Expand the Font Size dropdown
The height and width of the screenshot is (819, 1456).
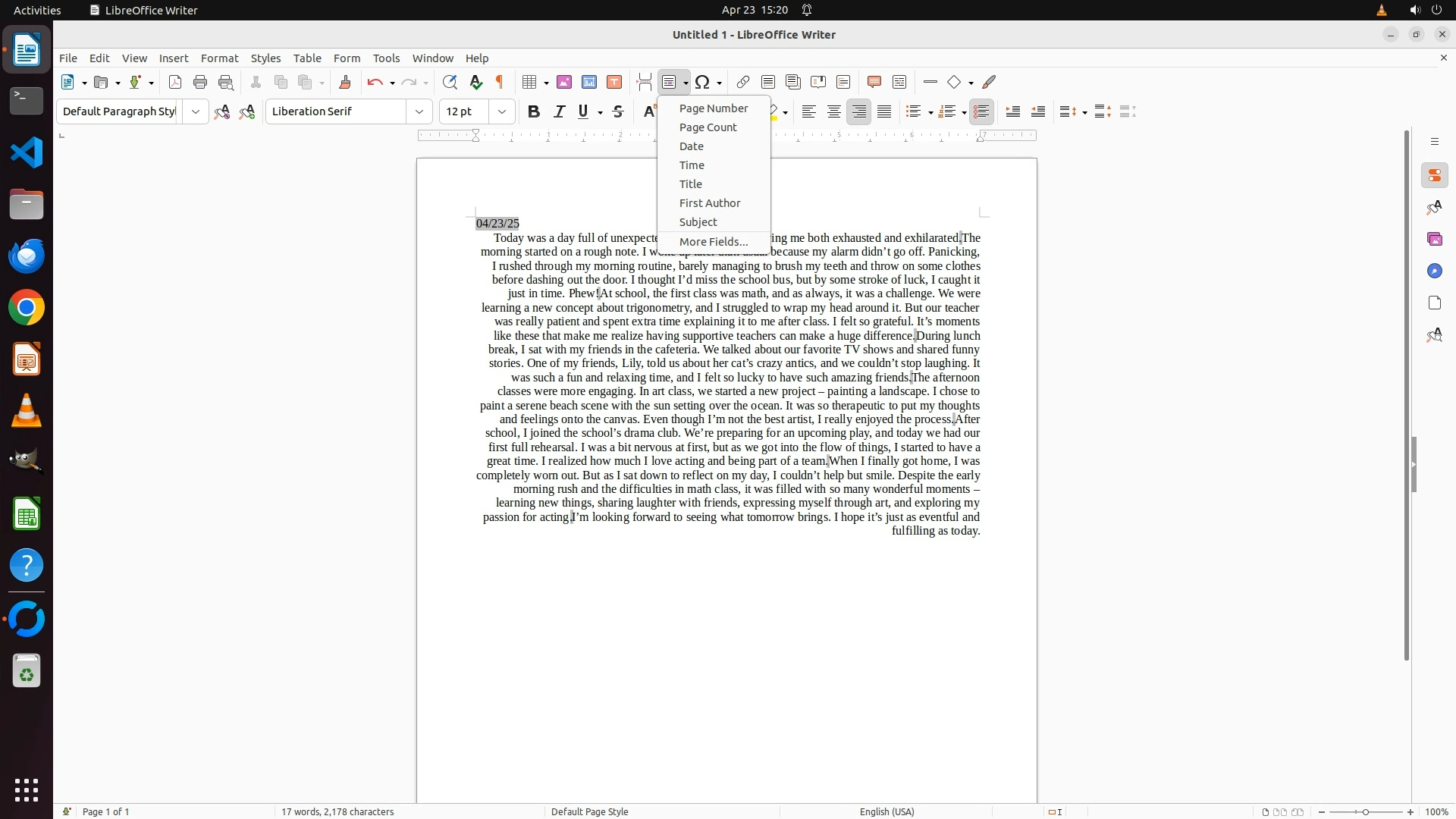[x=502, y=111]
